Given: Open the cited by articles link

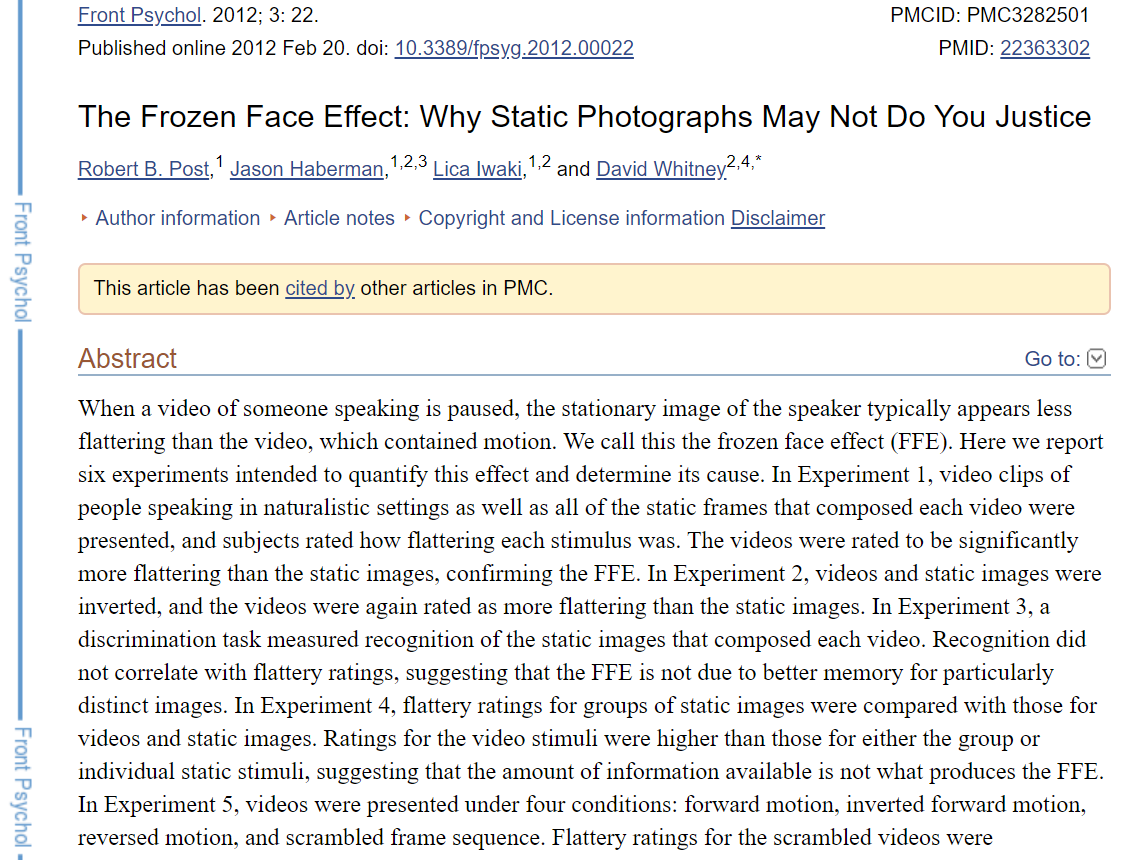Looking at the screenshot, I should pyautogui.click(x=320, y=288).
